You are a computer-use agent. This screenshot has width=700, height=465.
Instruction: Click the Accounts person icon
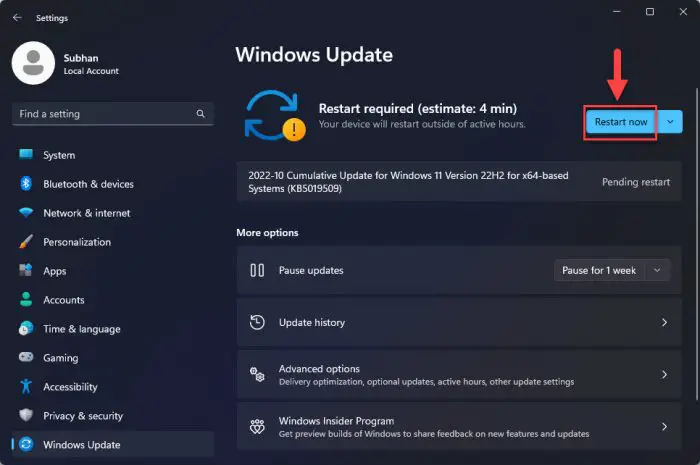pos(26,299)
